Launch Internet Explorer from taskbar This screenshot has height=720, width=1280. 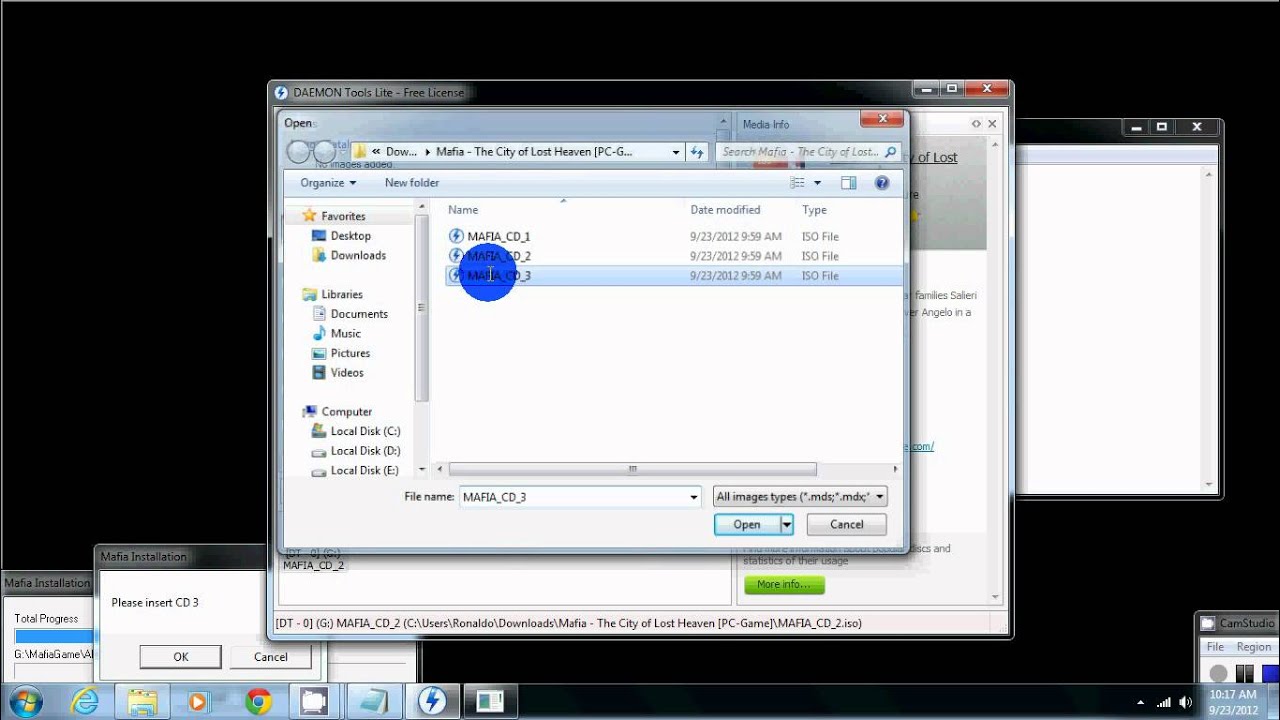tap(85, 701)
